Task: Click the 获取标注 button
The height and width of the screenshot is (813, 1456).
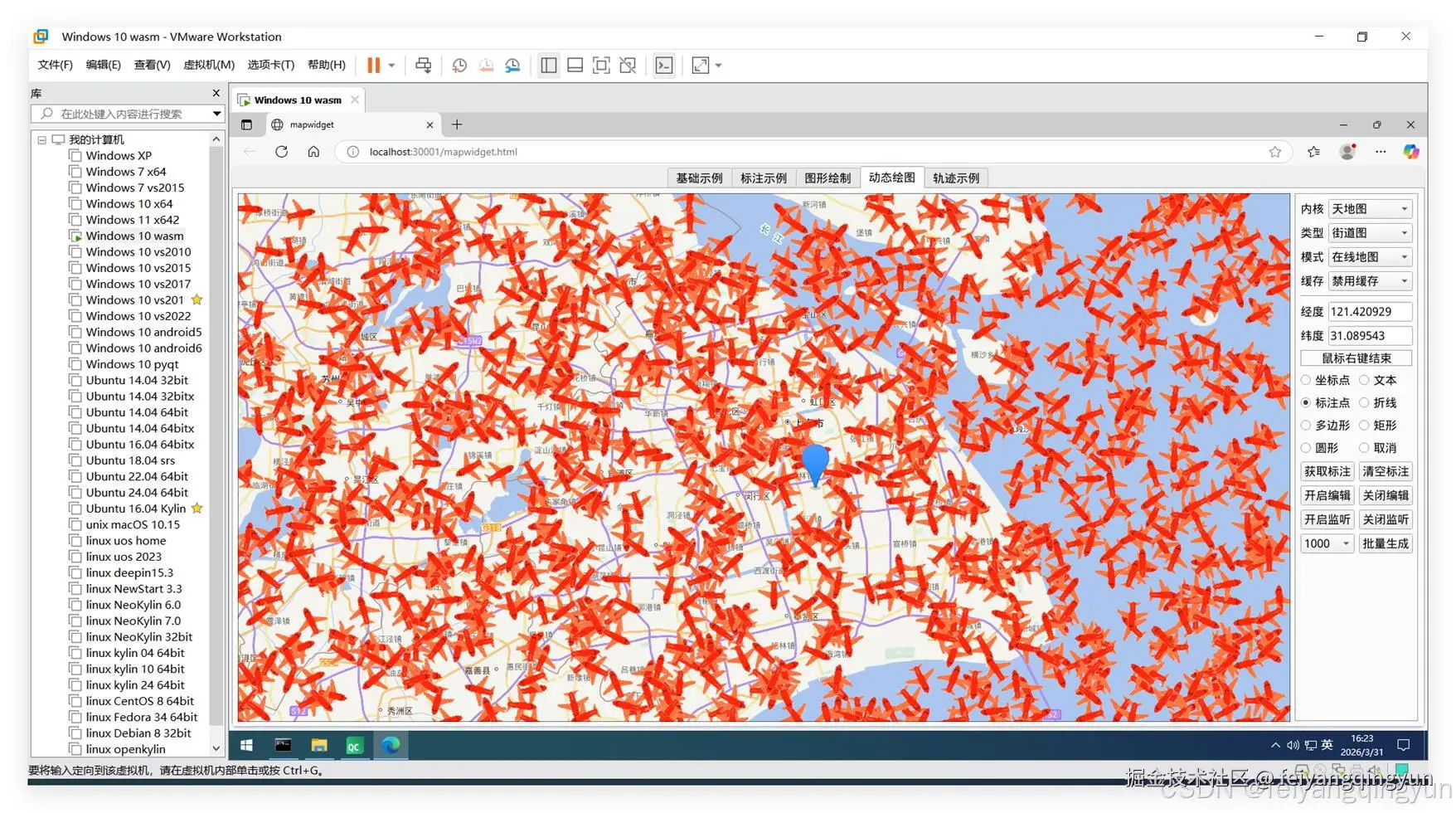Action: [1327, 471]
